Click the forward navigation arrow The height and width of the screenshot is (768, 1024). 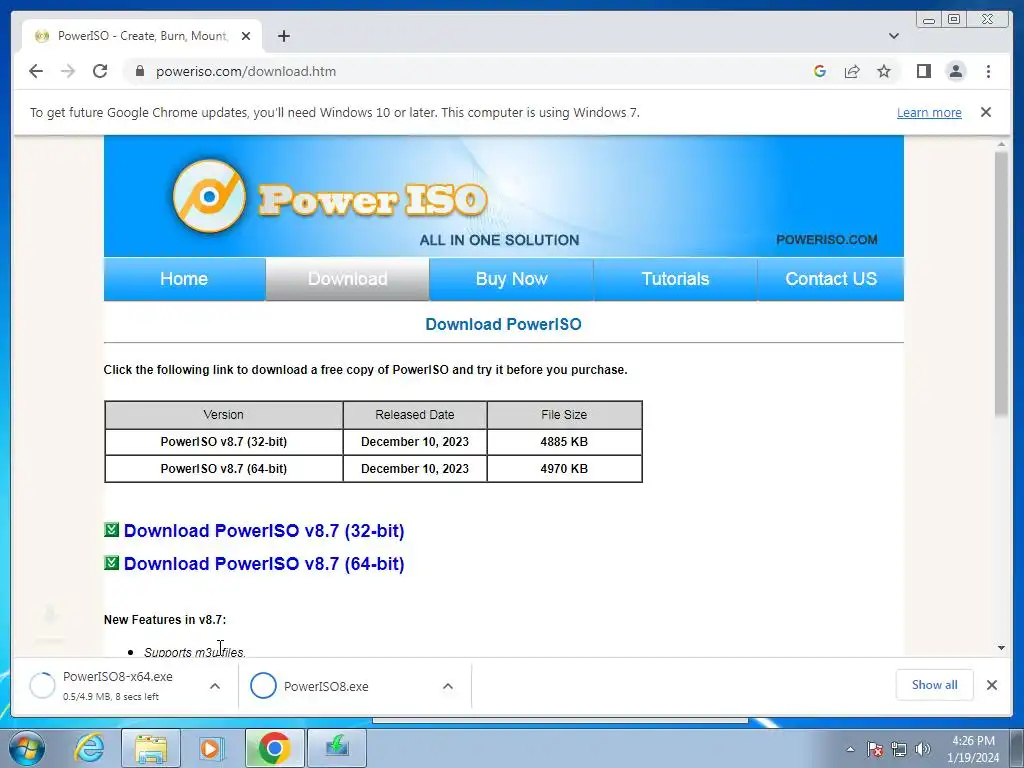point(68,71)
